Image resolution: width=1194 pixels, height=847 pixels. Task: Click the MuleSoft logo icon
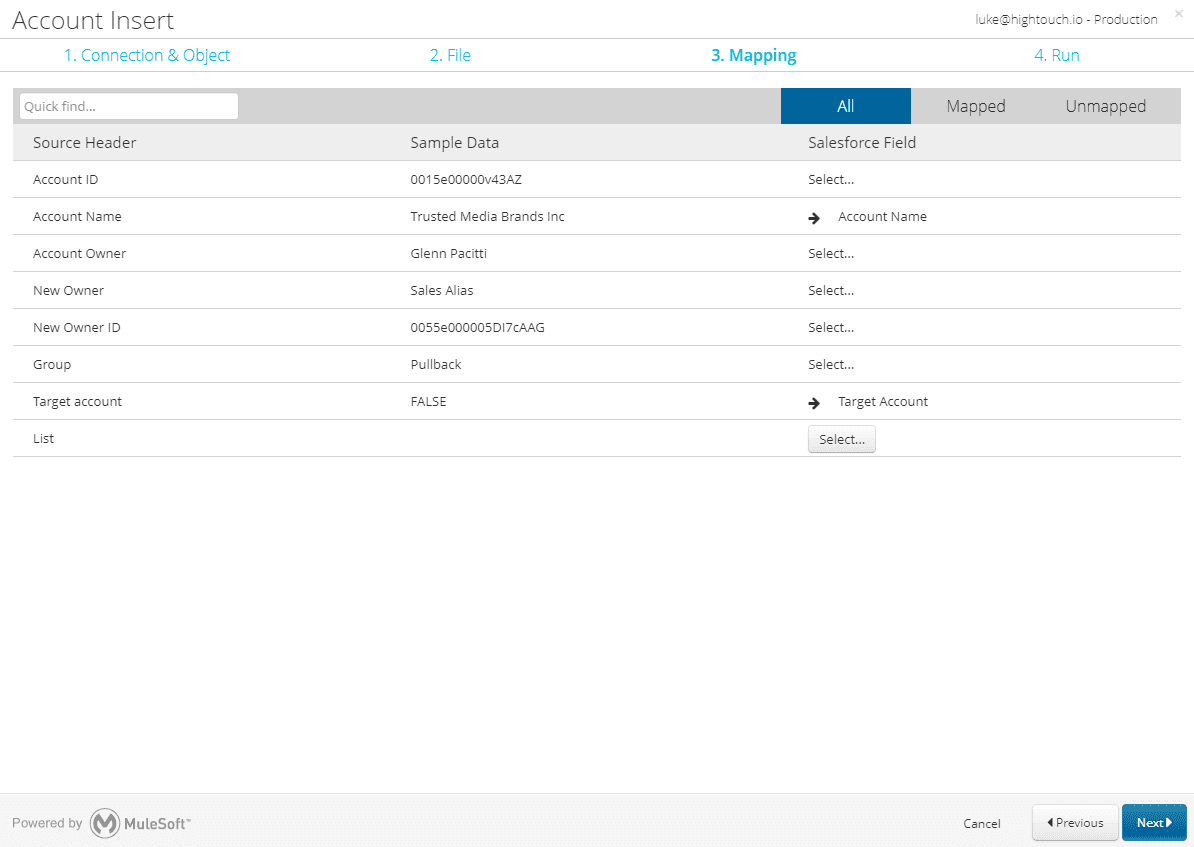(x=106, y=823)
